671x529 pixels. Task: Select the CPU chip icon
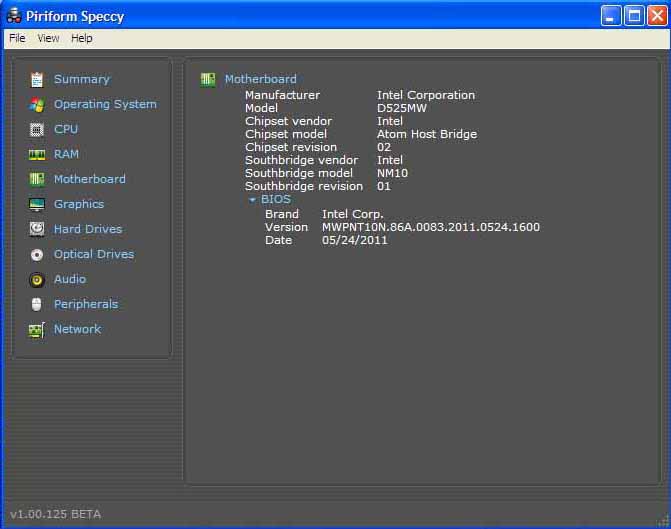pos(37,129)
